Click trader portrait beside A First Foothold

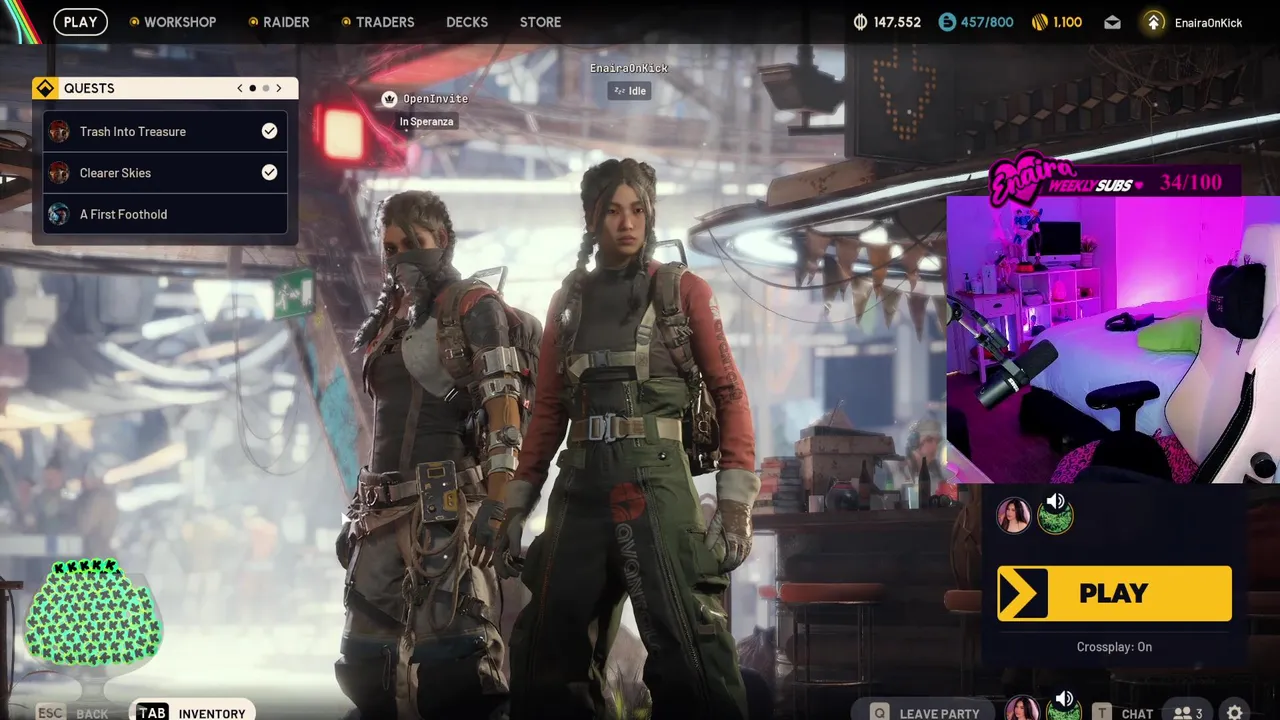coord(59,214)
